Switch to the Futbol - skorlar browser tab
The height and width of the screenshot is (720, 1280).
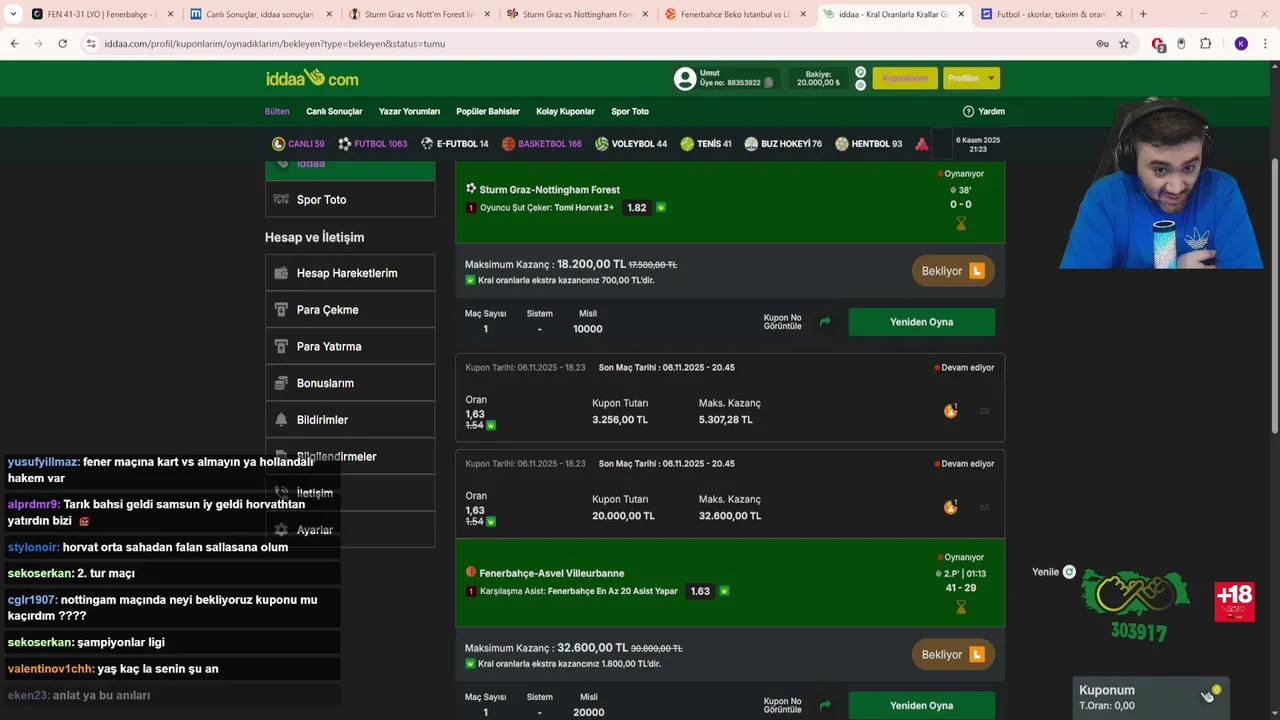pyautogui.click(x=1050, y=14)
